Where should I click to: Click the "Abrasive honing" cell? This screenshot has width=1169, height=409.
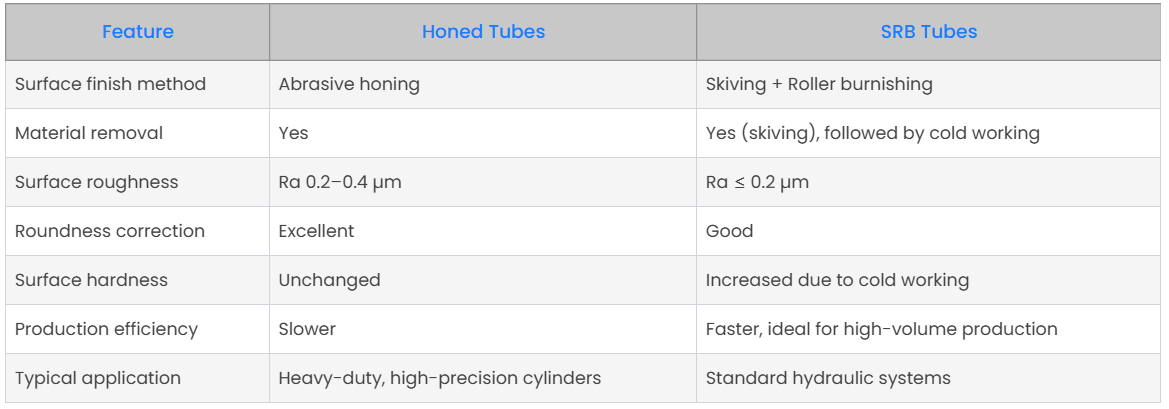349,84
